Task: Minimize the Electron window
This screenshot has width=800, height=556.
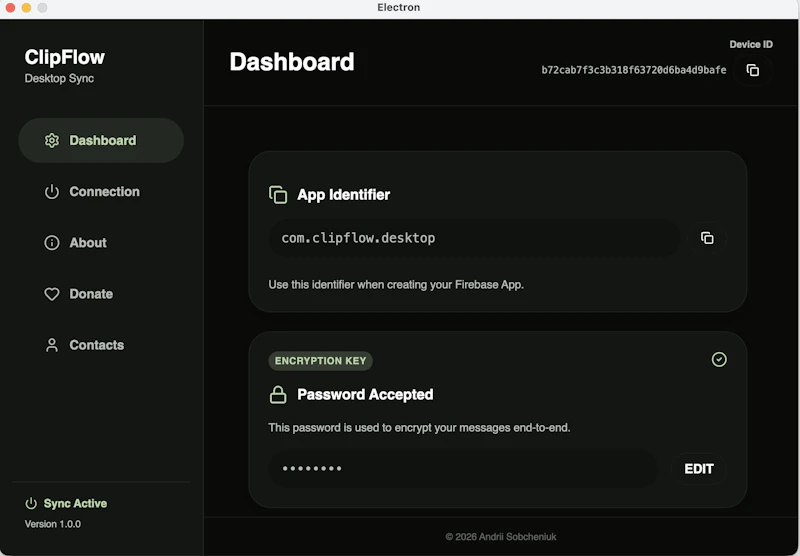Action: (27, 8)
